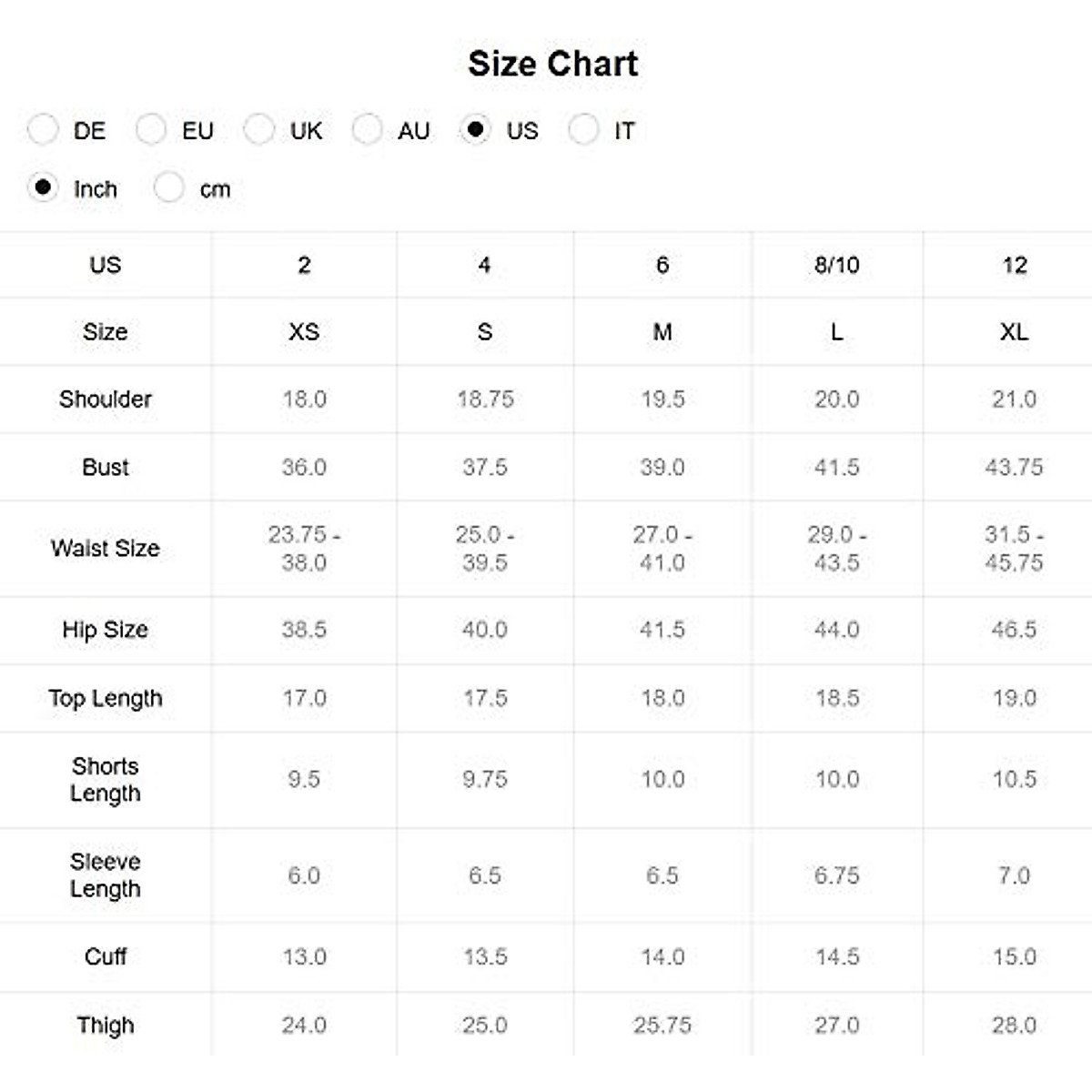The height and width of the screenshot is (1092, 1092).
Task: Click the Hip Size value 44.0
Action: [836, 630]
